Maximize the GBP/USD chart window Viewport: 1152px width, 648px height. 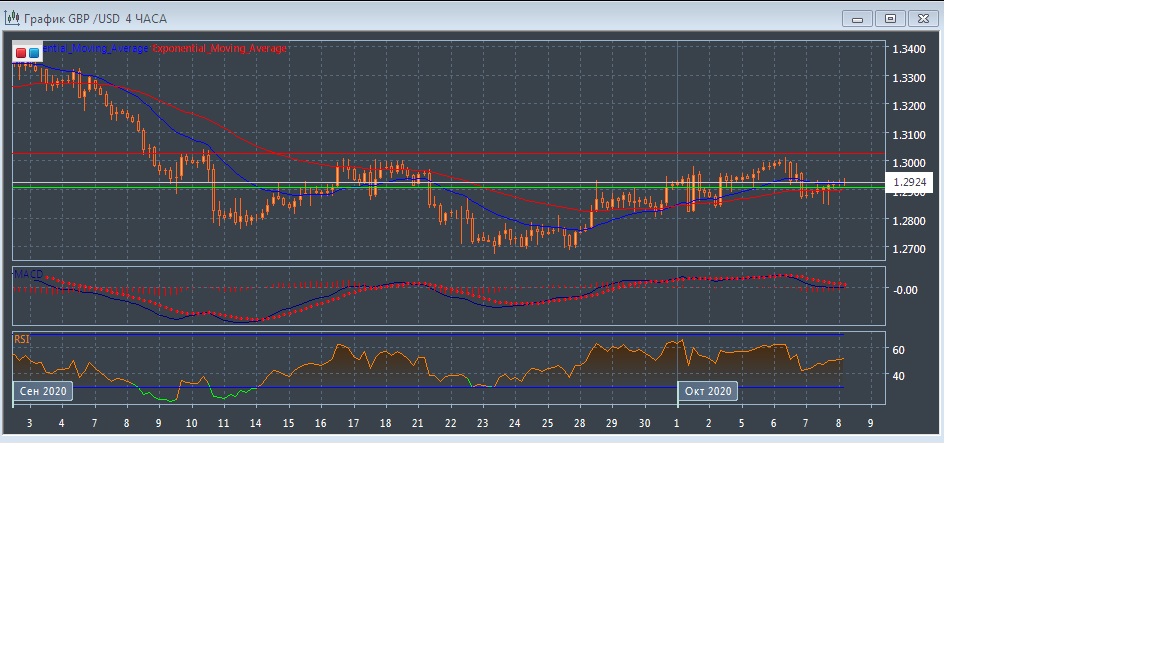[890, 18]
